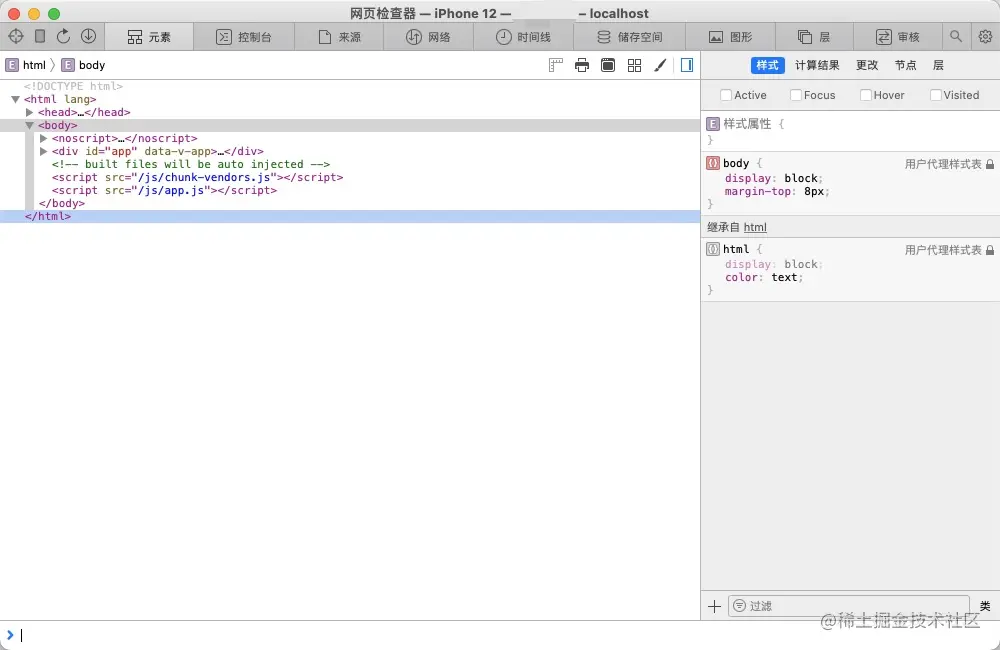Click the body rule selector icon

click(x=713, y=163)
